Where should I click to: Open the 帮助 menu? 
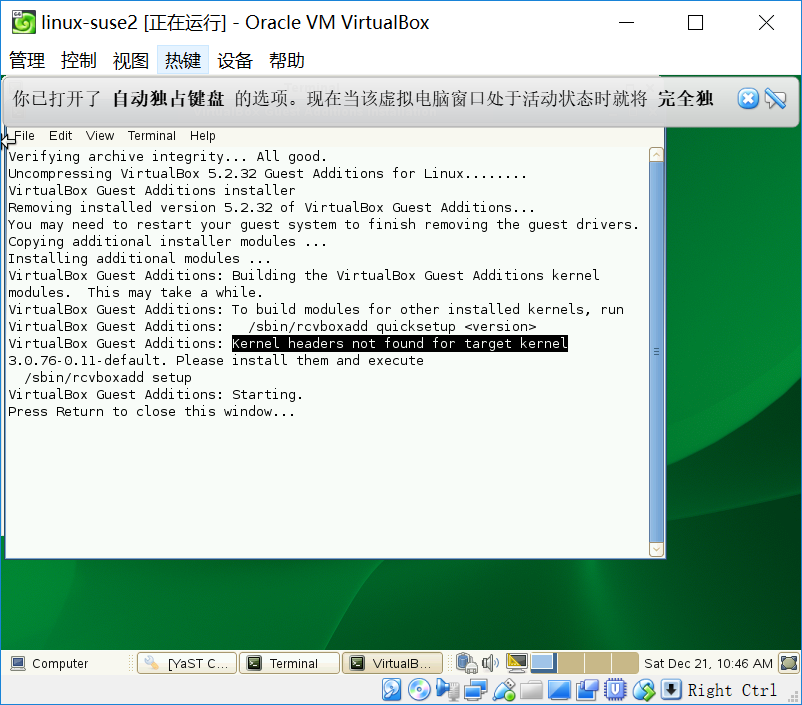287,60
